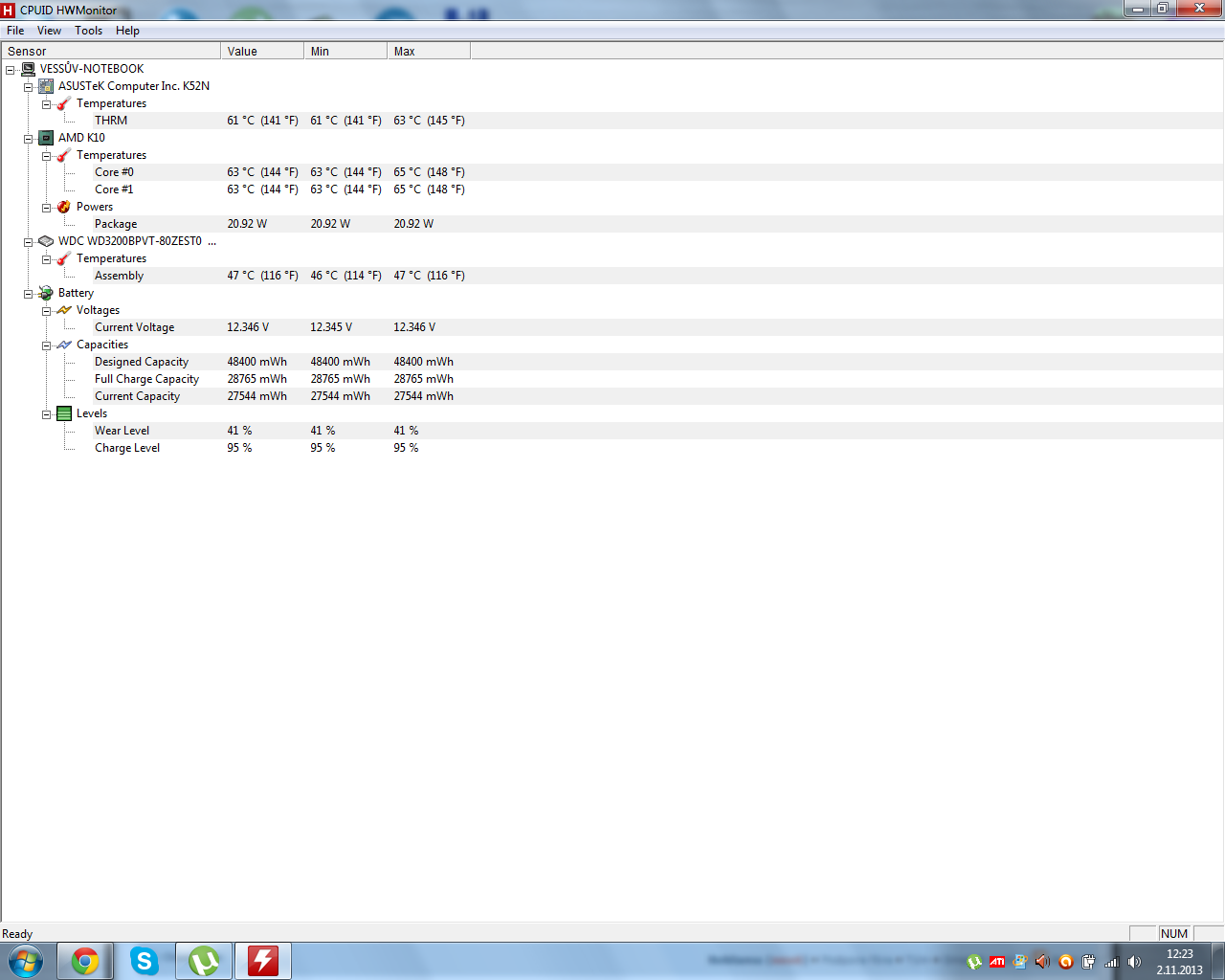Collapse the Battery node

pyautogui.click(x=29, y=294)
